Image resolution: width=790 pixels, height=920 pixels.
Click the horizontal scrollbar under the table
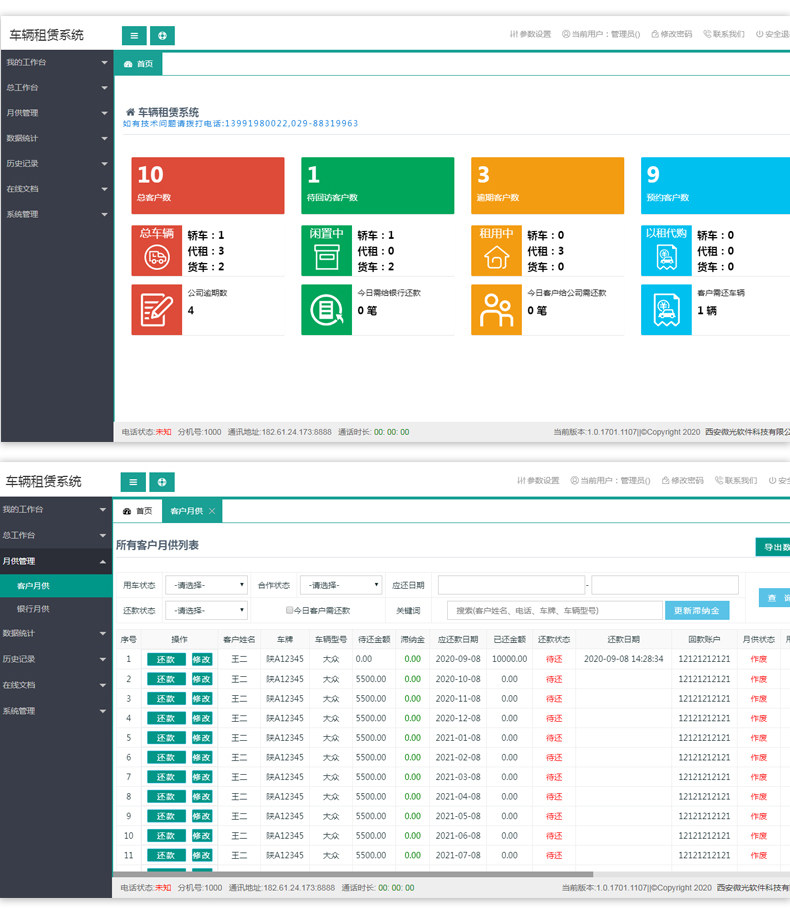click(353, 874)
